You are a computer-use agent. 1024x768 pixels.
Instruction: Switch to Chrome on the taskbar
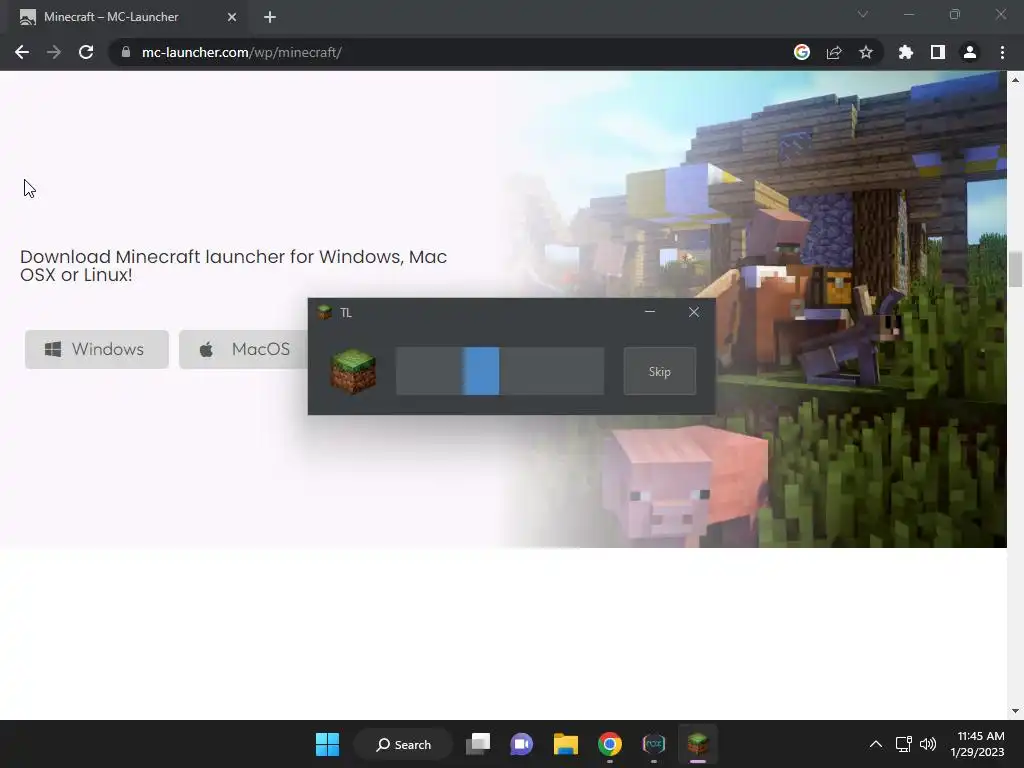pos(610,744)
